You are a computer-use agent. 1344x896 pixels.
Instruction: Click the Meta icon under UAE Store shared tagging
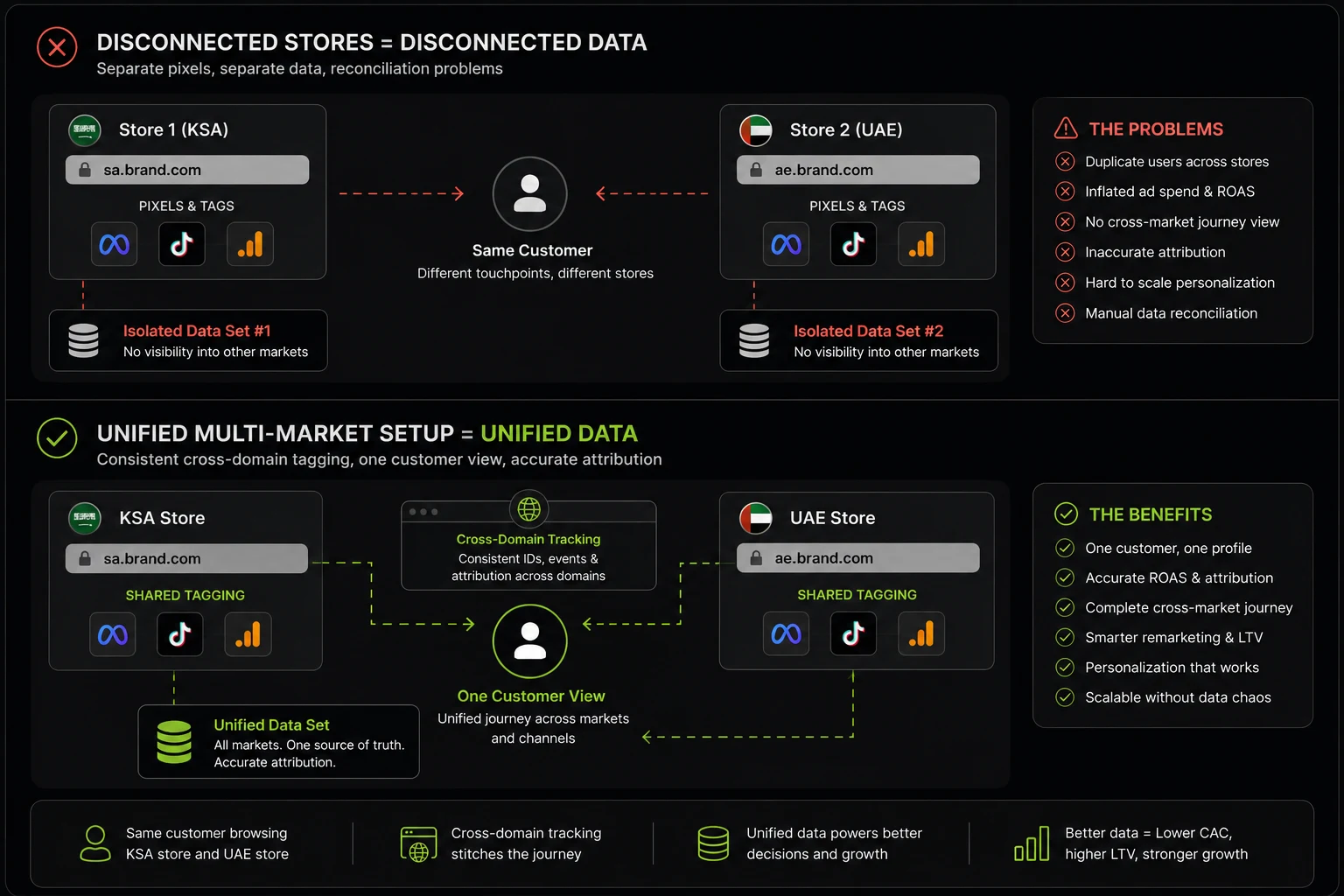click(786, 633)
